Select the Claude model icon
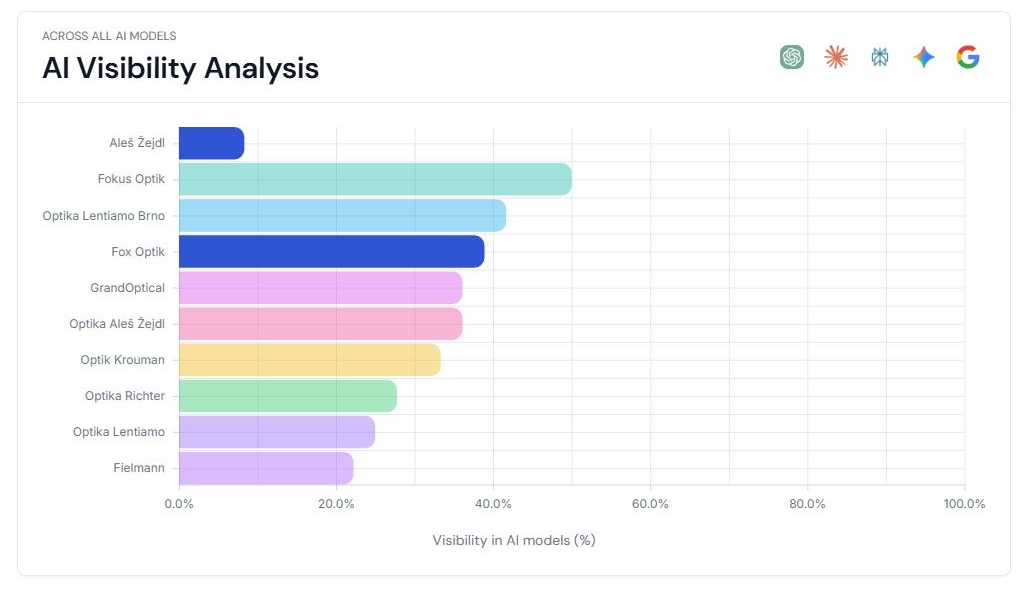1026x596 pixels. (x=835, y=57)
